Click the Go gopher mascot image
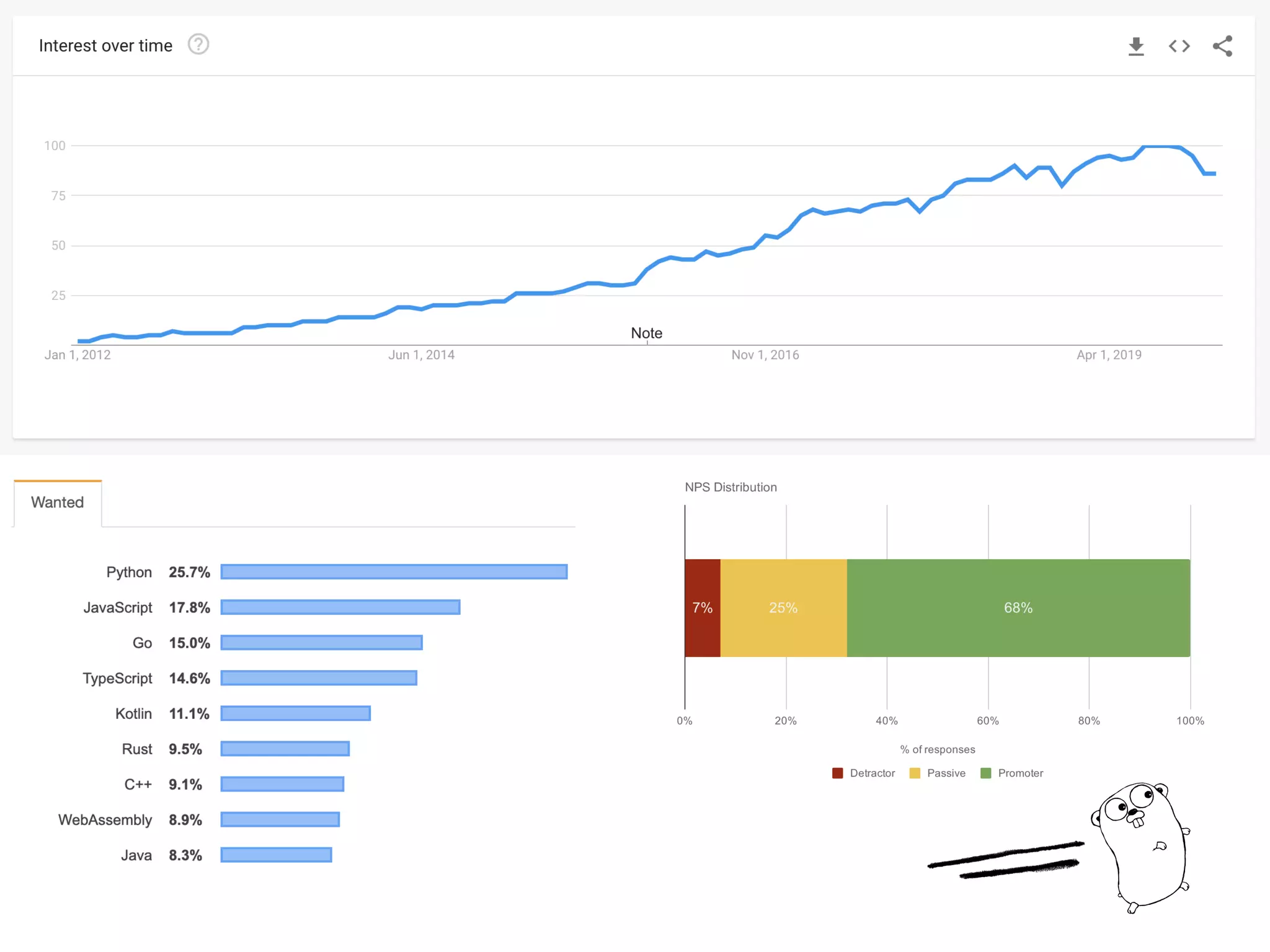 1141,844
